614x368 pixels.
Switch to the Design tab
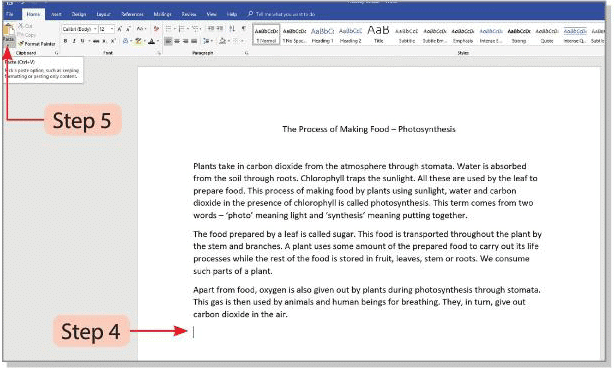[79, 14]
